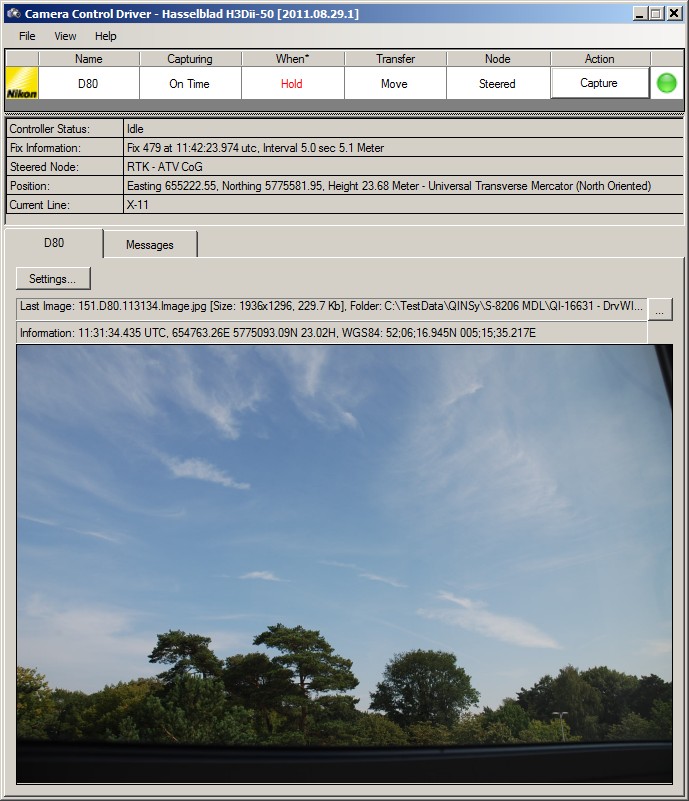Browse image folder with ellipsis button

(660, 310)
